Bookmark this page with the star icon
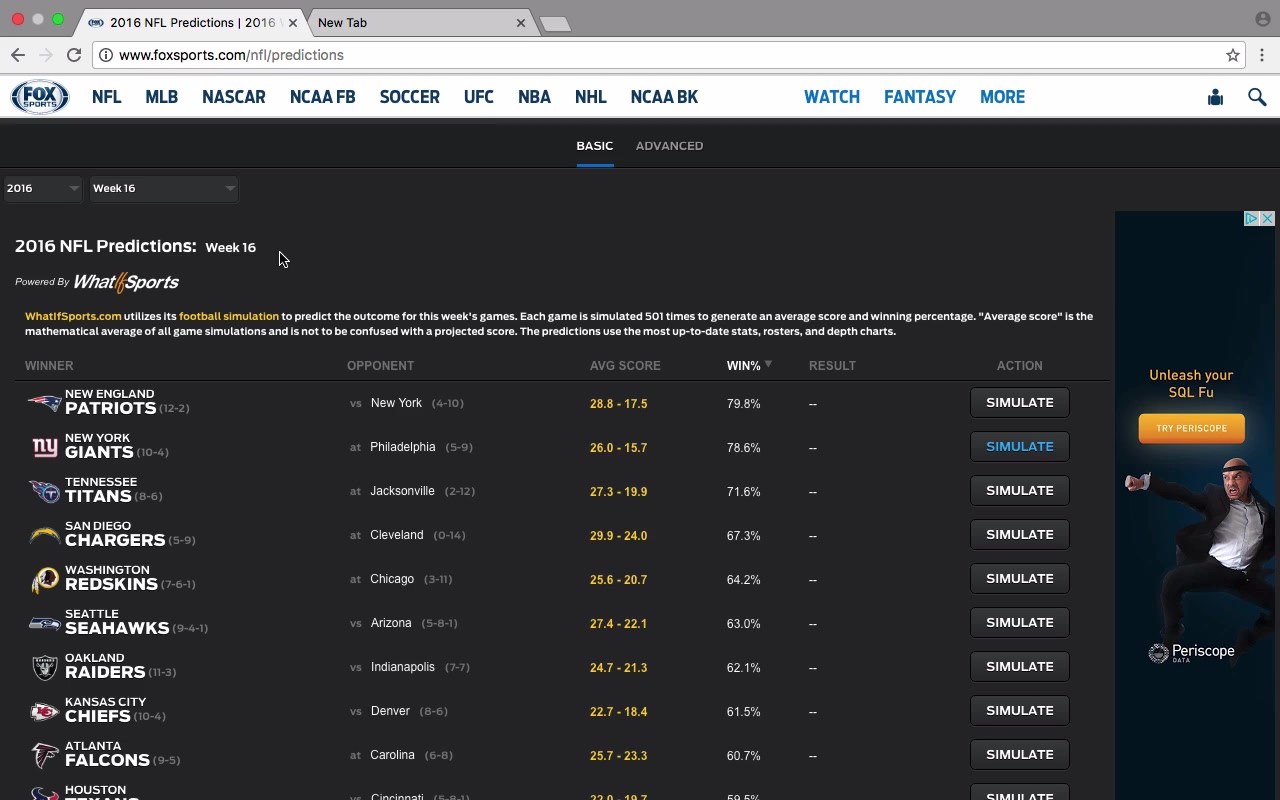The image size is (1280, 800). (x=1233, y=55)
